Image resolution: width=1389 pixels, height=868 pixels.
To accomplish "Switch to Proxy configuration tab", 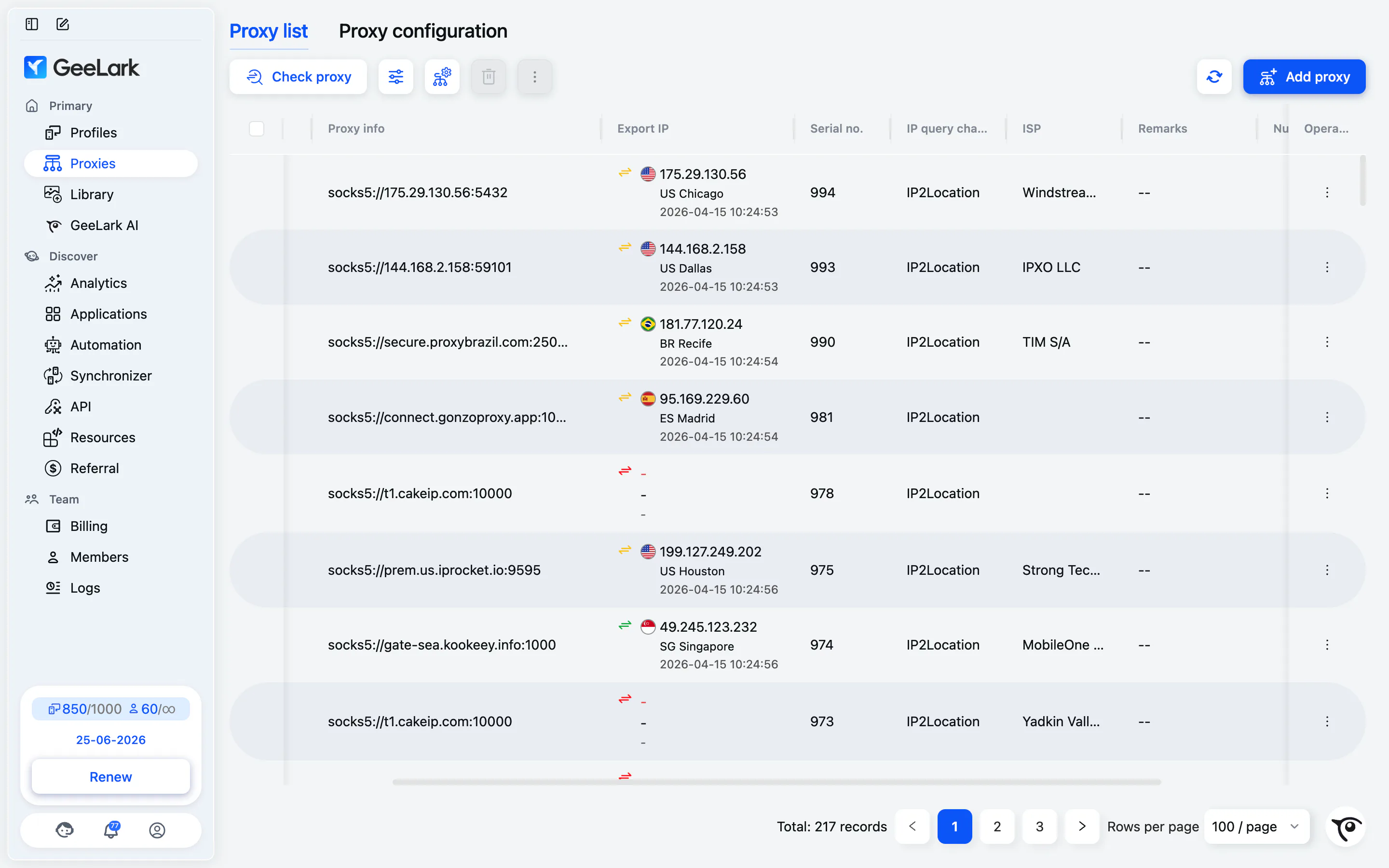I will [423, 31].
